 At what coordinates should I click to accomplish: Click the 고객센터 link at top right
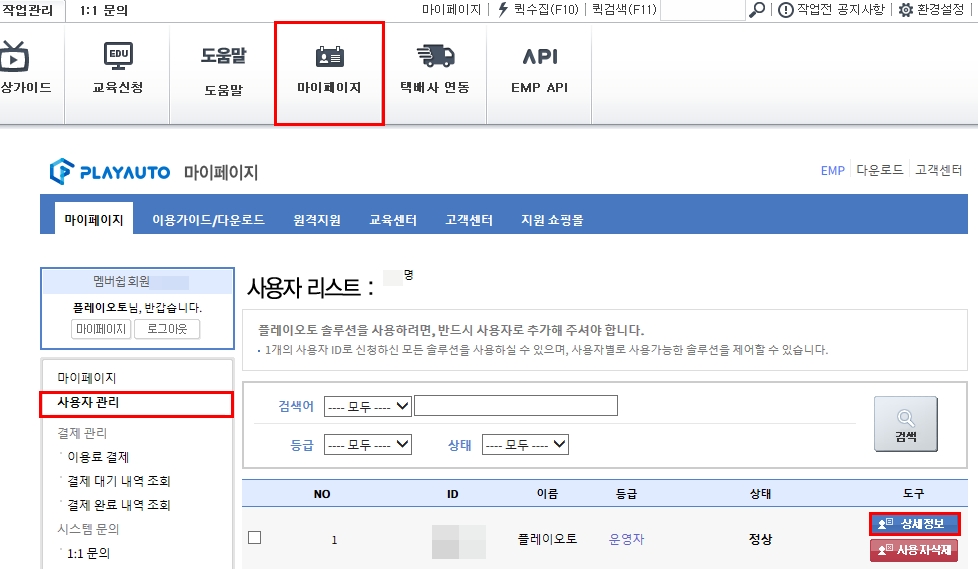(939, 170)
